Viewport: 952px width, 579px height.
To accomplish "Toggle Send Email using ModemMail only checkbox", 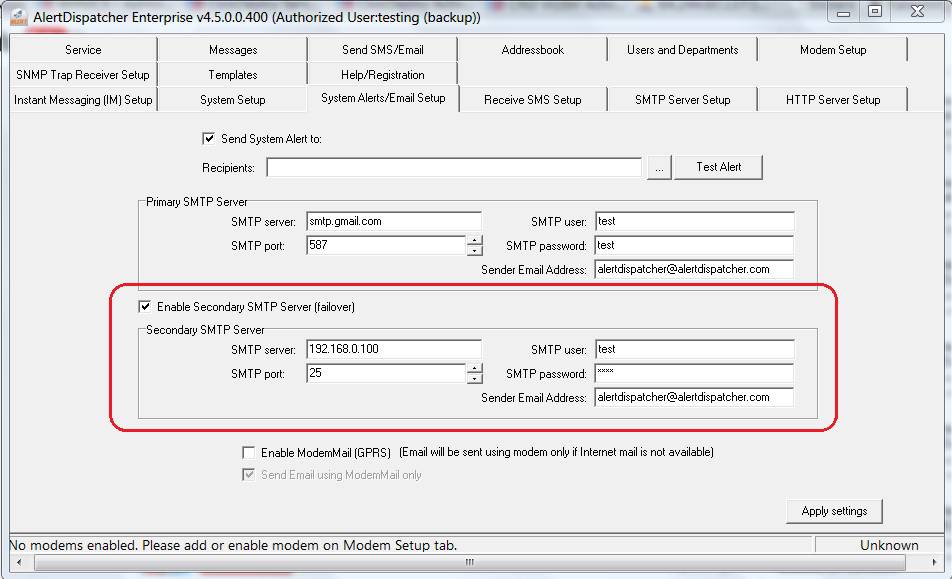I will pos(248,475).
